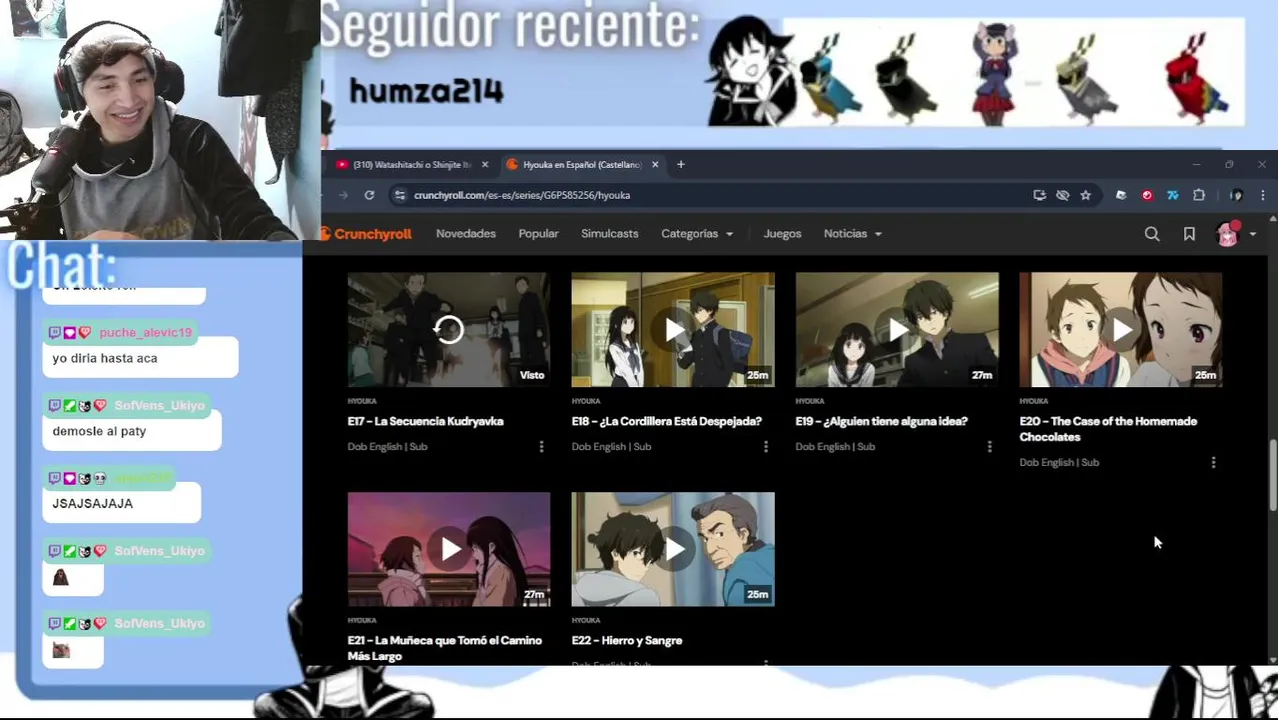Image resolution: width=1278 pixels, height=720 pixels.
Task: Click the eye-slash tracking protection icon
Action: click(1062, 195)
